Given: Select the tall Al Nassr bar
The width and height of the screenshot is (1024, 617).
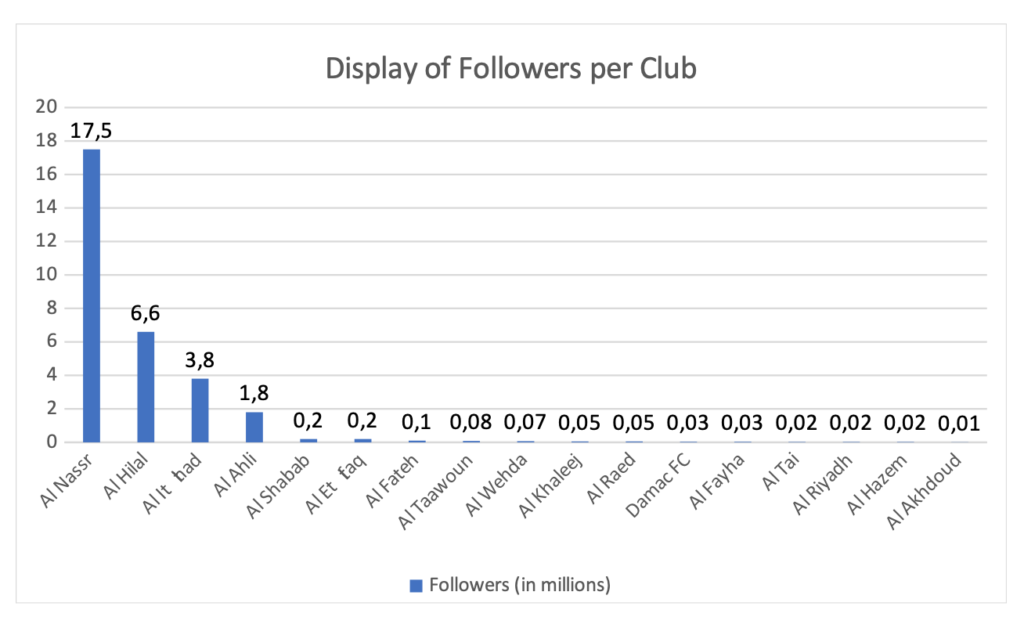Looking at the screenshot, I should pos(92,295).
